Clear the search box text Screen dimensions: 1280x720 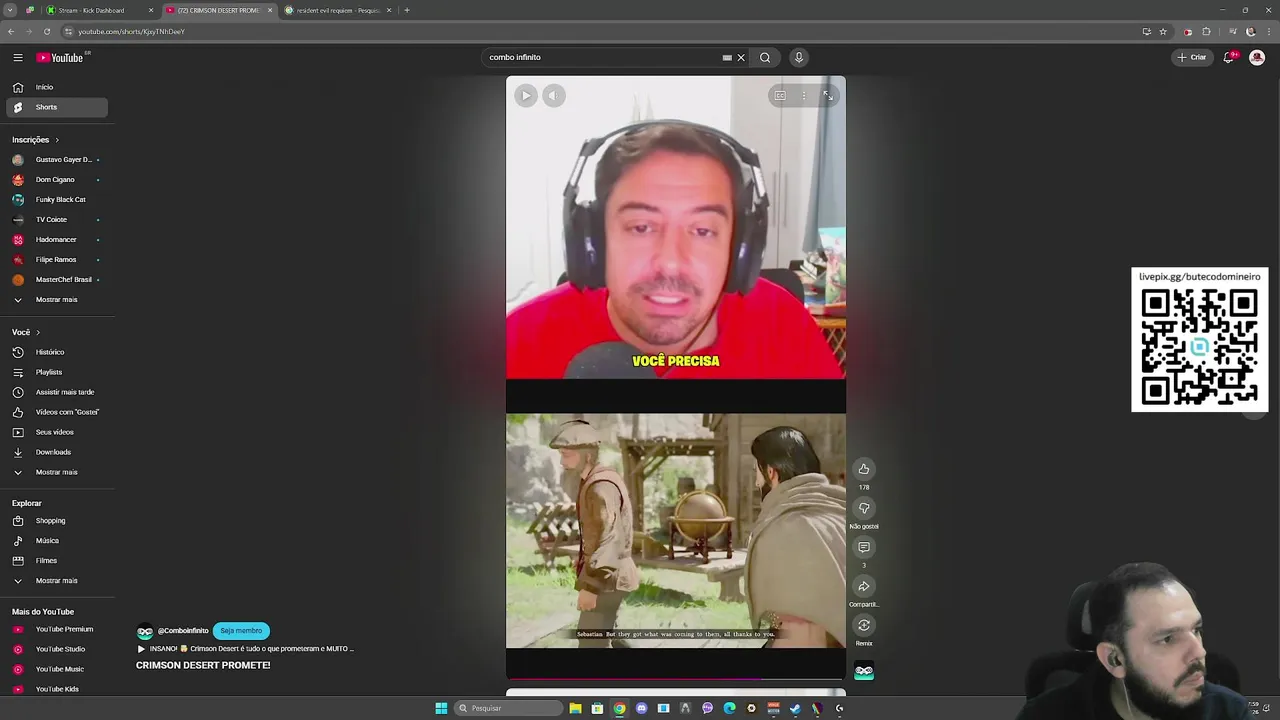pyautogui.click(x=741, y=58)
